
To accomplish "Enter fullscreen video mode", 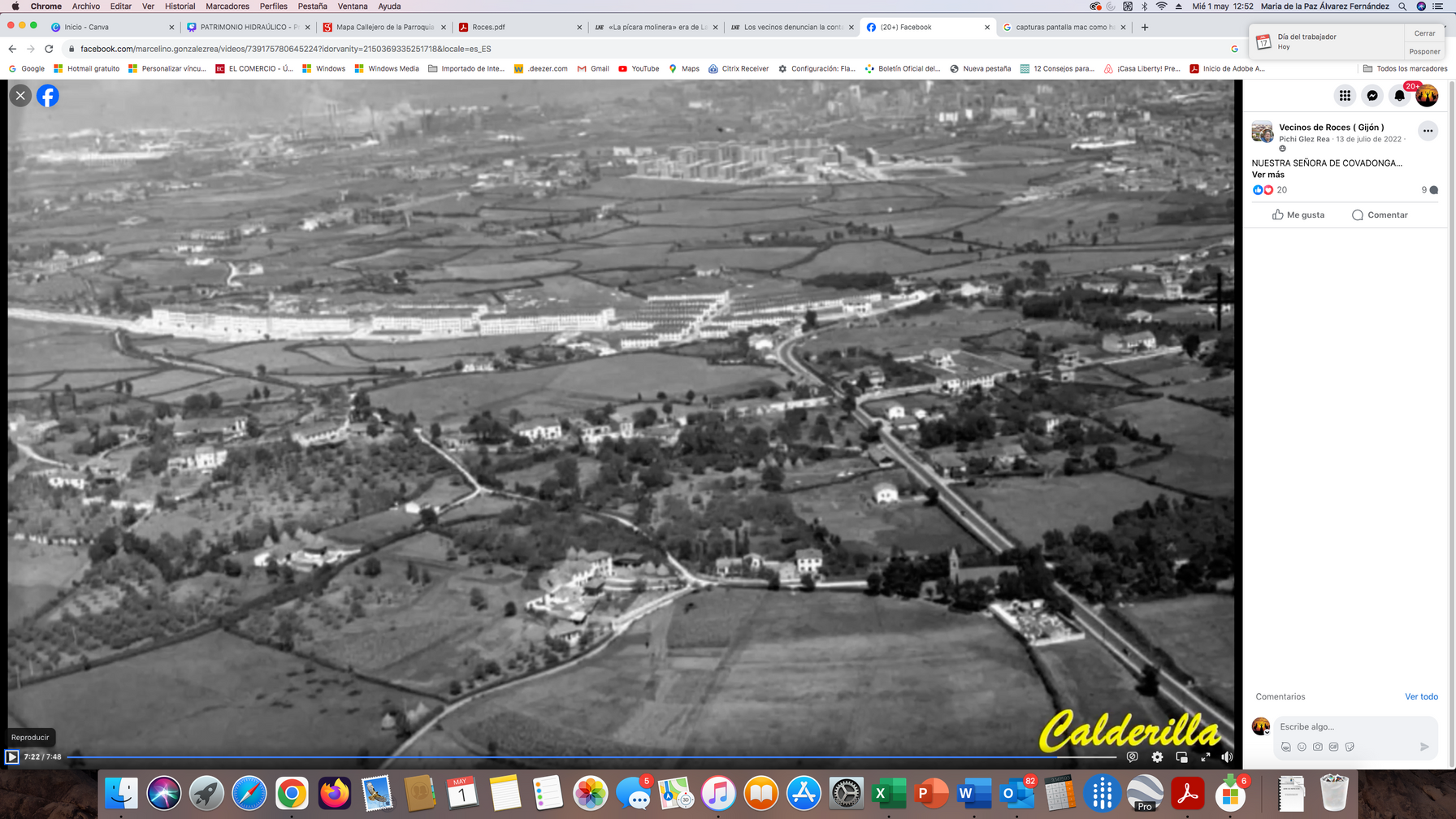I will [x=1206, y=757].
